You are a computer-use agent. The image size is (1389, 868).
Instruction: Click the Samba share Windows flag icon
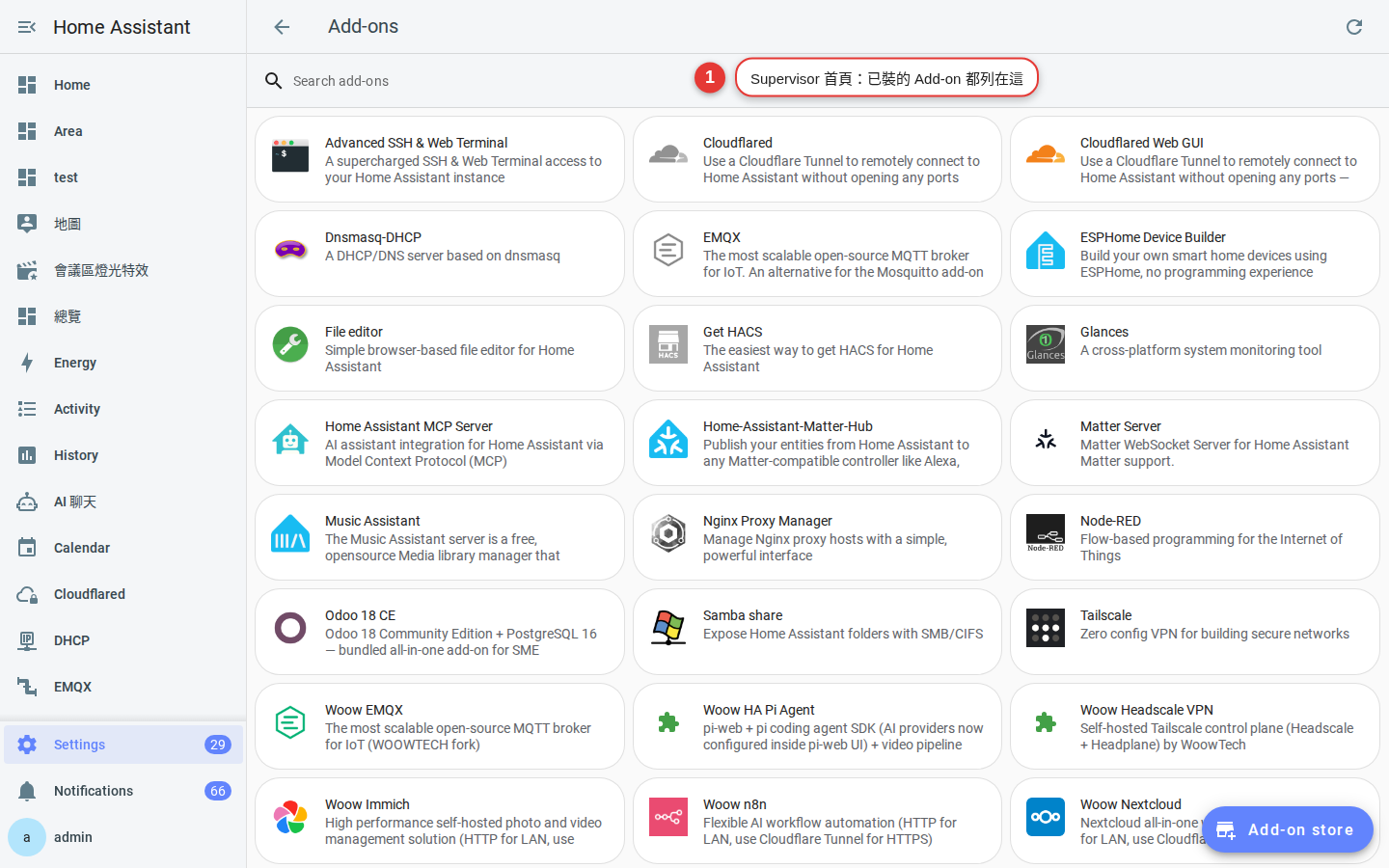tap(668, 628)
